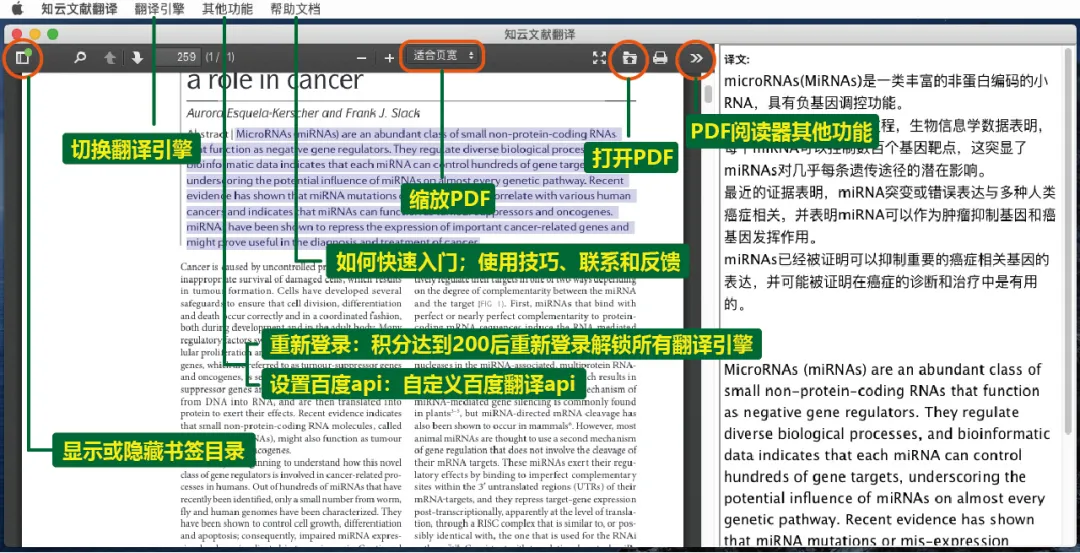Click the '译文:' label in translation panel
Screen dimensions: 1080x553
(x=737, y=60)
